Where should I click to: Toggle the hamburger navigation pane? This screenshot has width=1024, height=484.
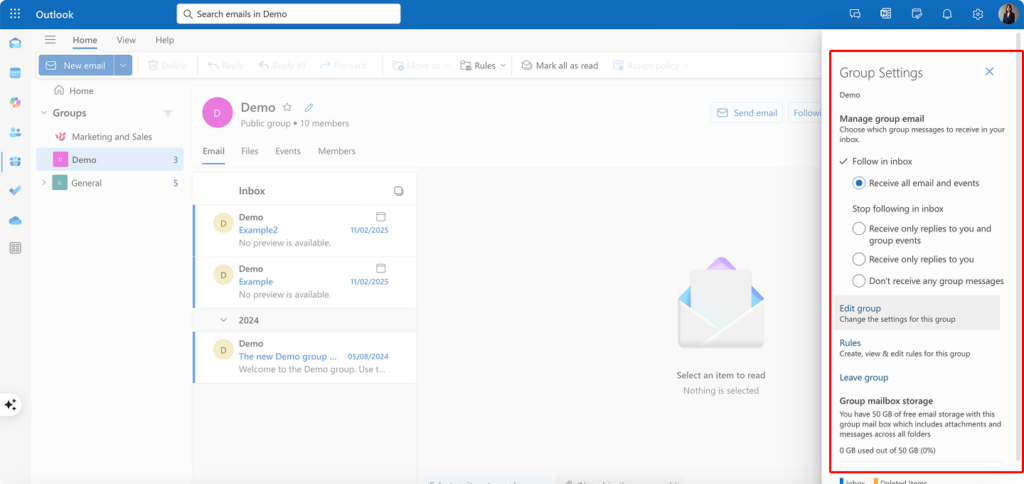[x=50, y=40]
